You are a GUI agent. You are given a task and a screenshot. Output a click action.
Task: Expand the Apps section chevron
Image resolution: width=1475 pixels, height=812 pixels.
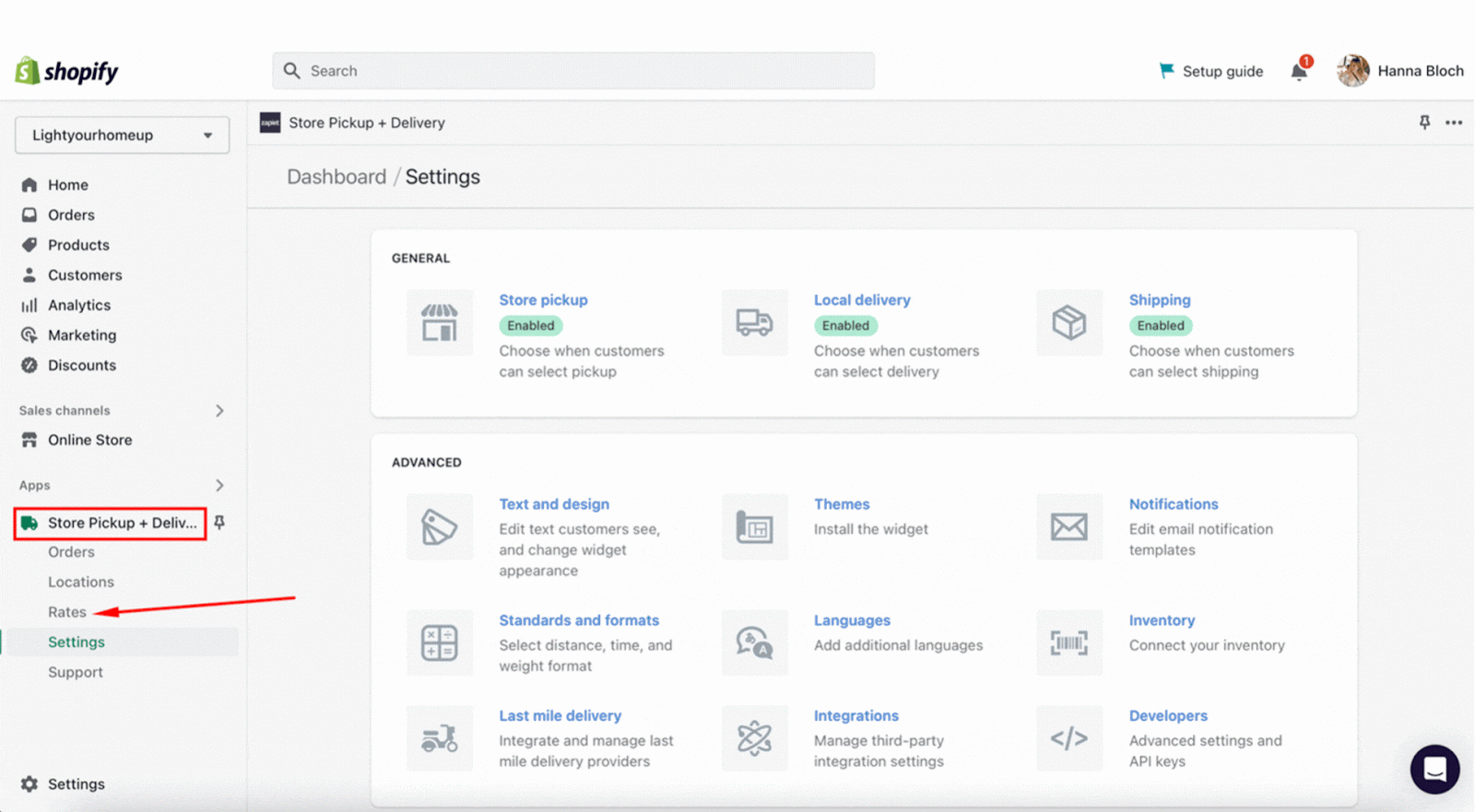tap(219, 486)
